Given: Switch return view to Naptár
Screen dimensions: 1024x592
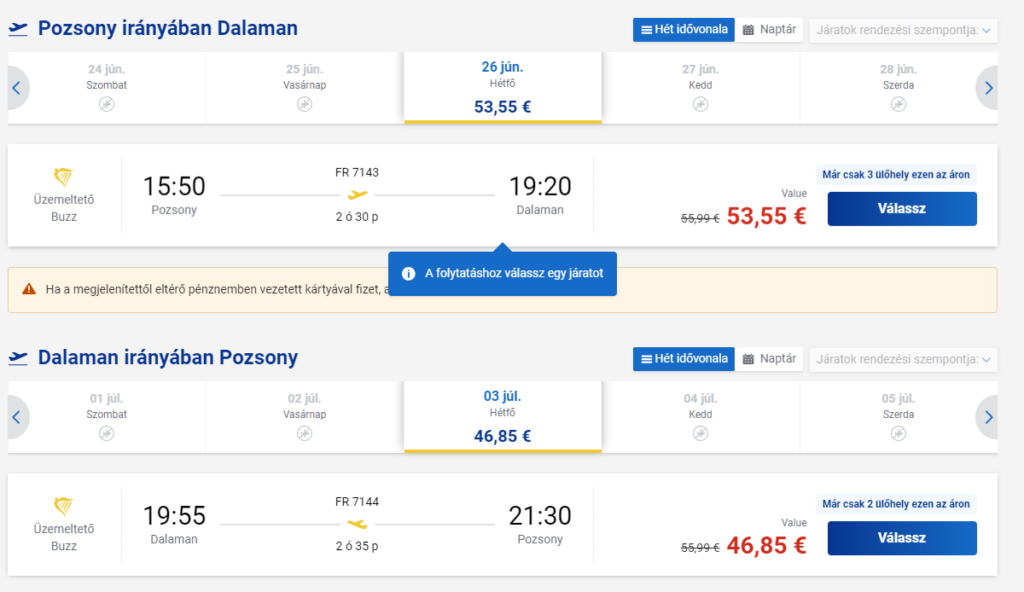Looking at the screenshot, I should click(769, 359).
